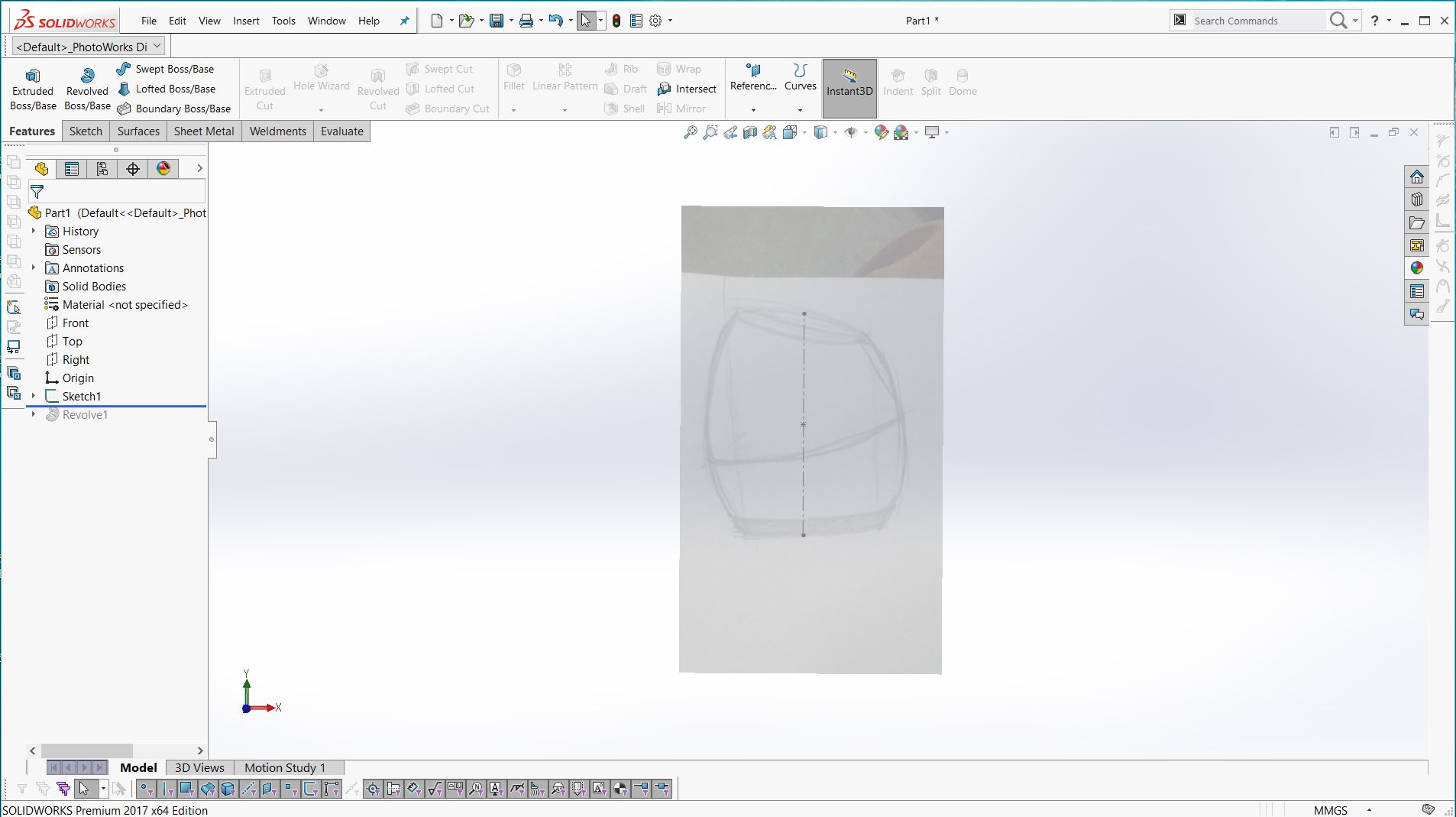This screenshot has width=1456, height=817.
Task: Open the Curves tool
Action: pos(800,78)
